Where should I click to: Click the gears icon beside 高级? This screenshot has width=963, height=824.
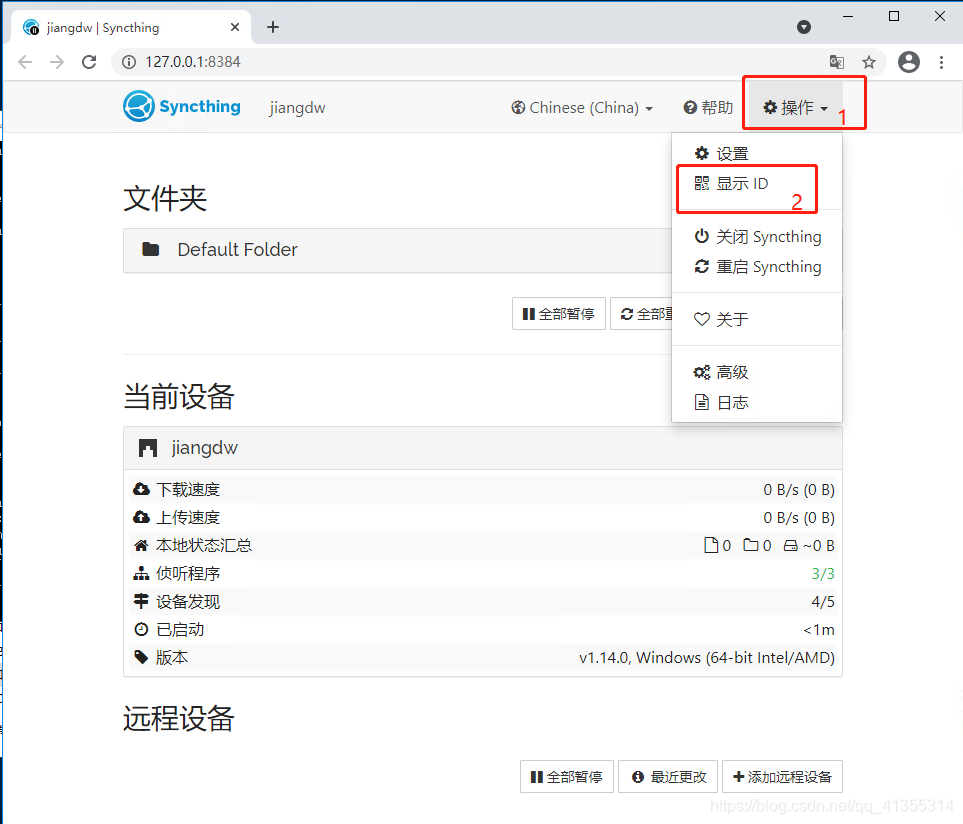click(x=701, y=372)
